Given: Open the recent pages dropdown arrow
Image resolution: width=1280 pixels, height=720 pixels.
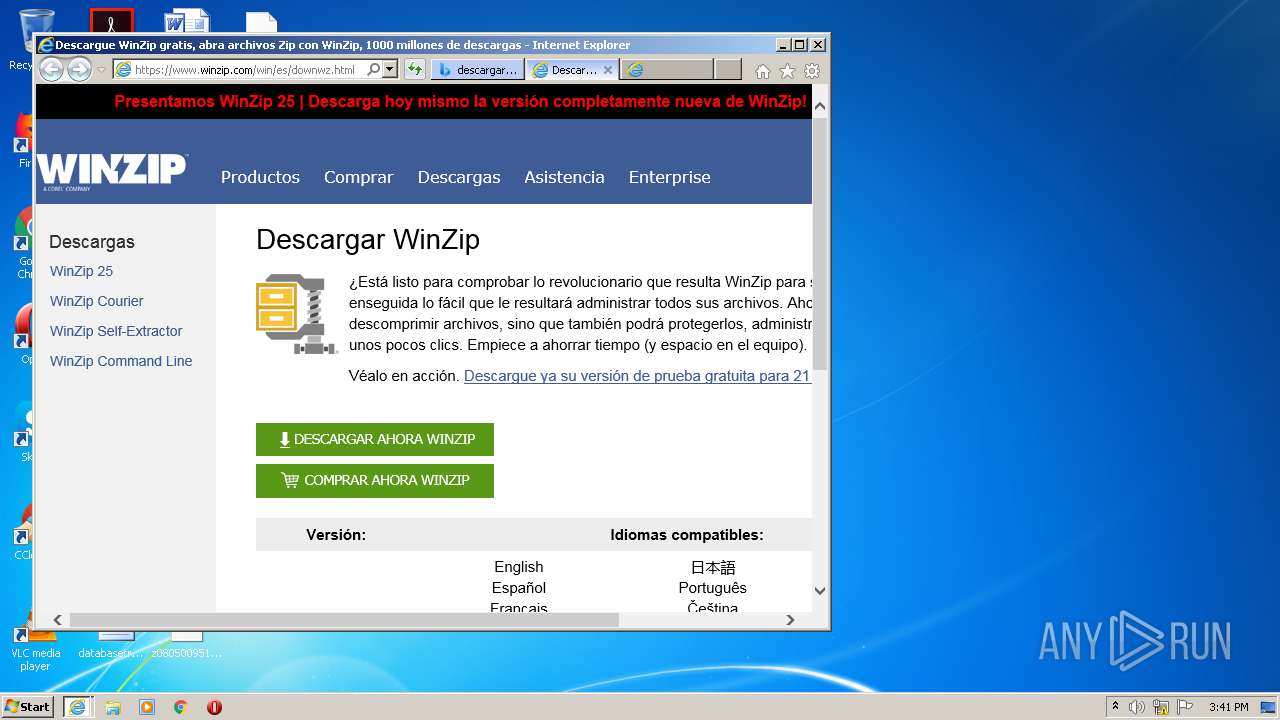Looking at the screenshot, I should point(101,70).
